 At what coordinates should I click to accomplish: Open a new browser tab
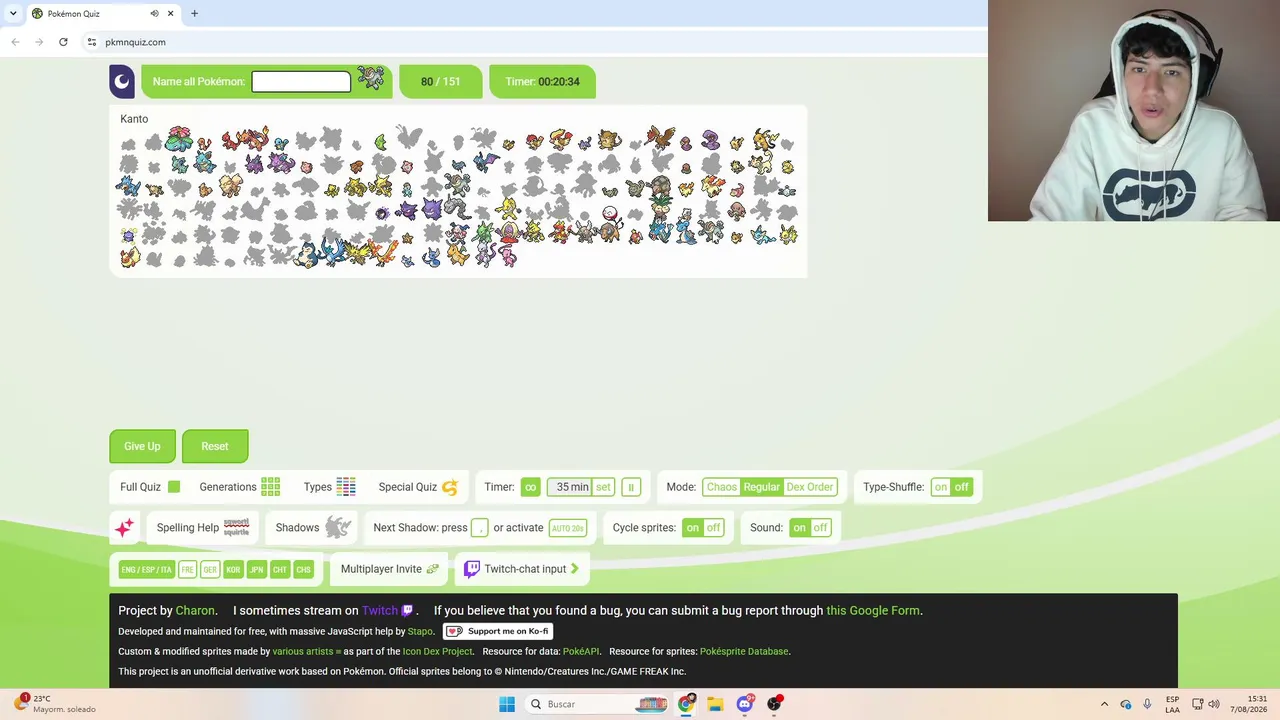pos(194,13)
